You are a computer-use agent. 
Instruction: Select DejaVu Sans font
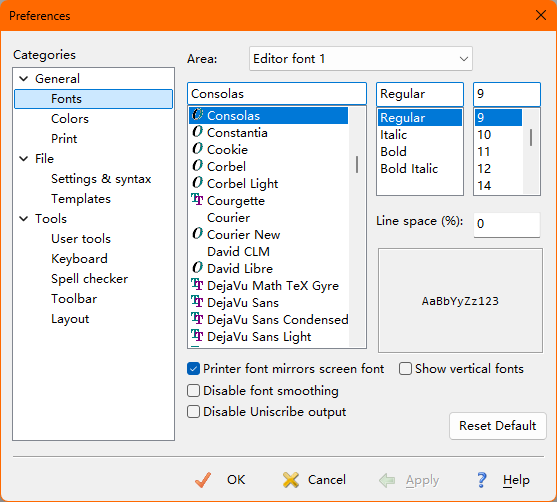(269, 302)
